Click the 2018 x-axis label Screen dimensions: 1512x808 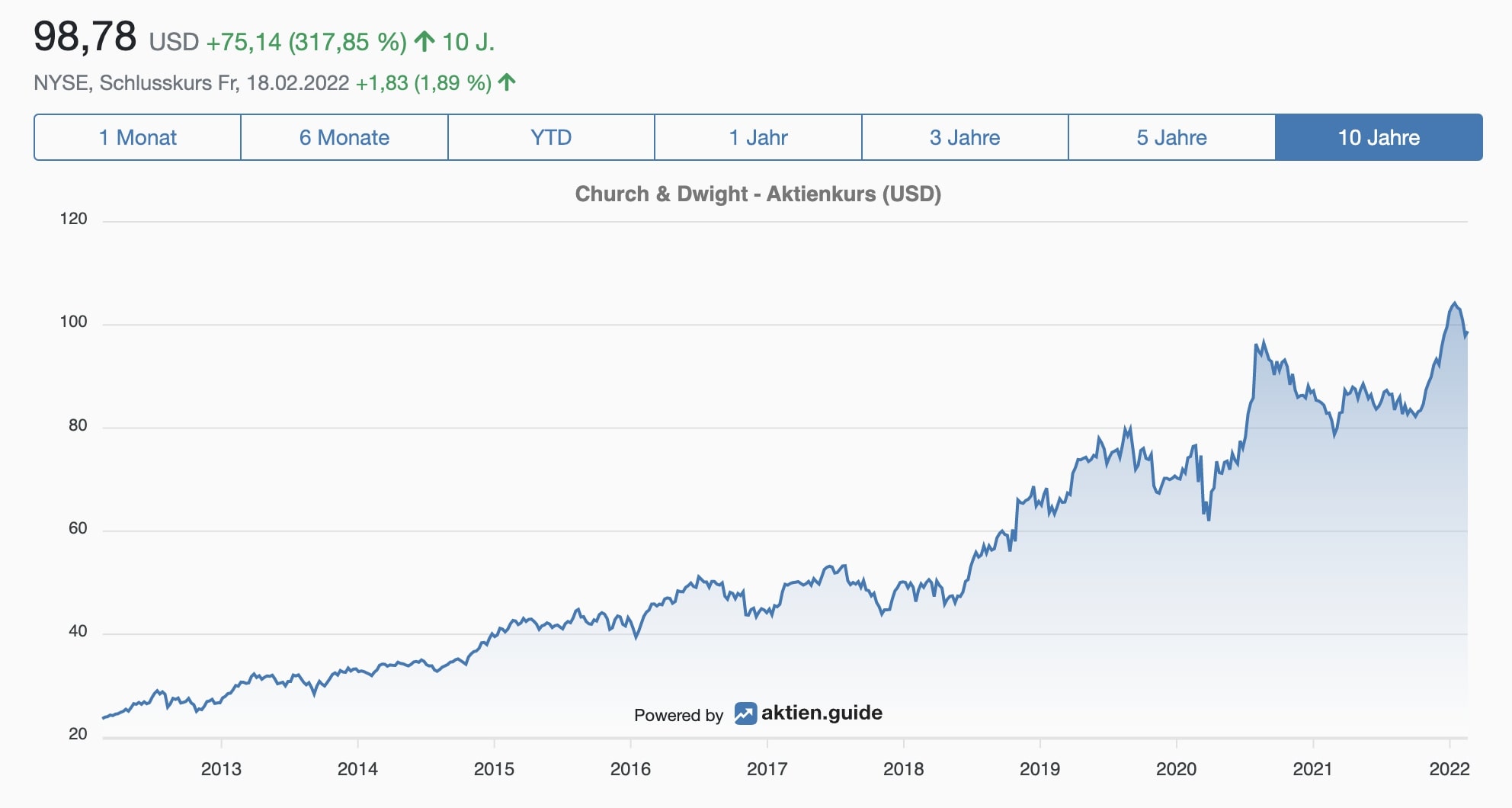coord(903,768)
